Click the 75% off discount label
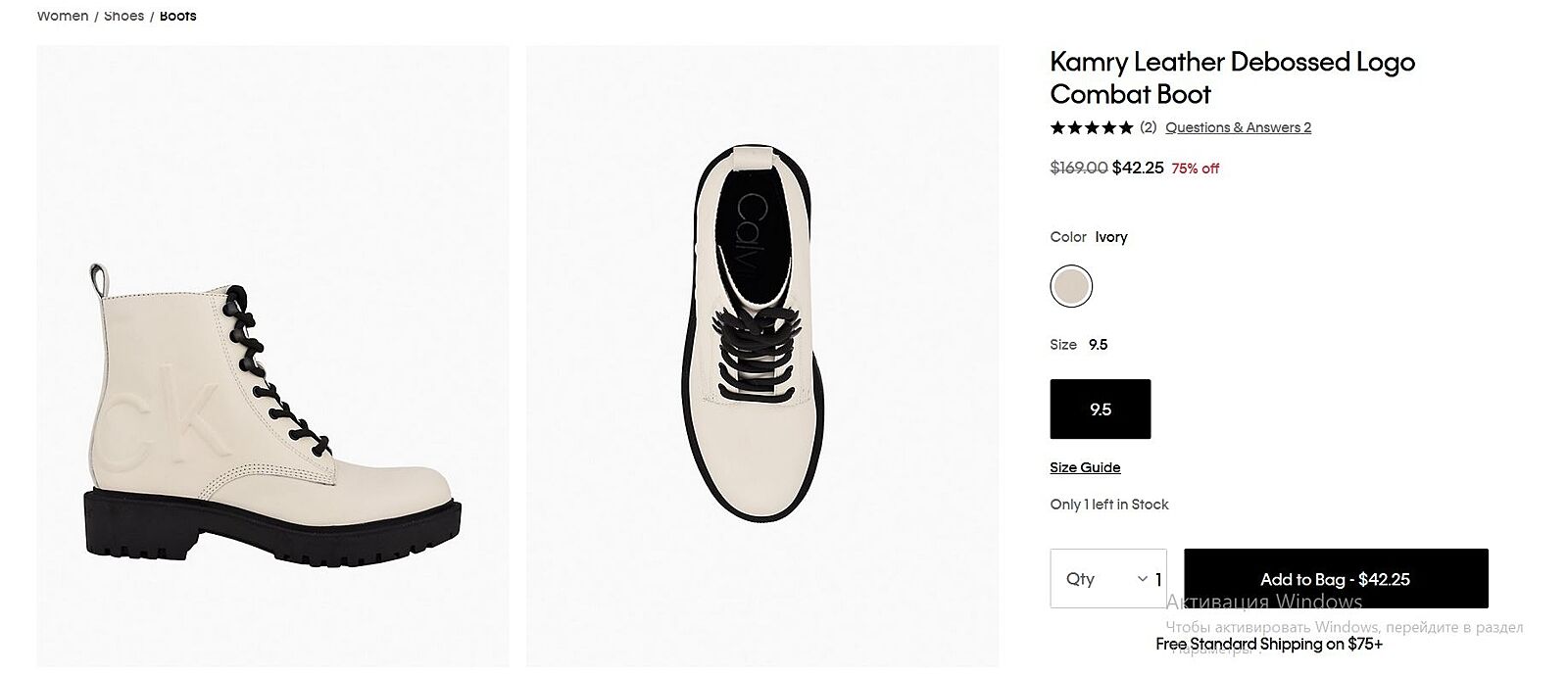Screen dimensions: 1568x675 (1195, 169)
